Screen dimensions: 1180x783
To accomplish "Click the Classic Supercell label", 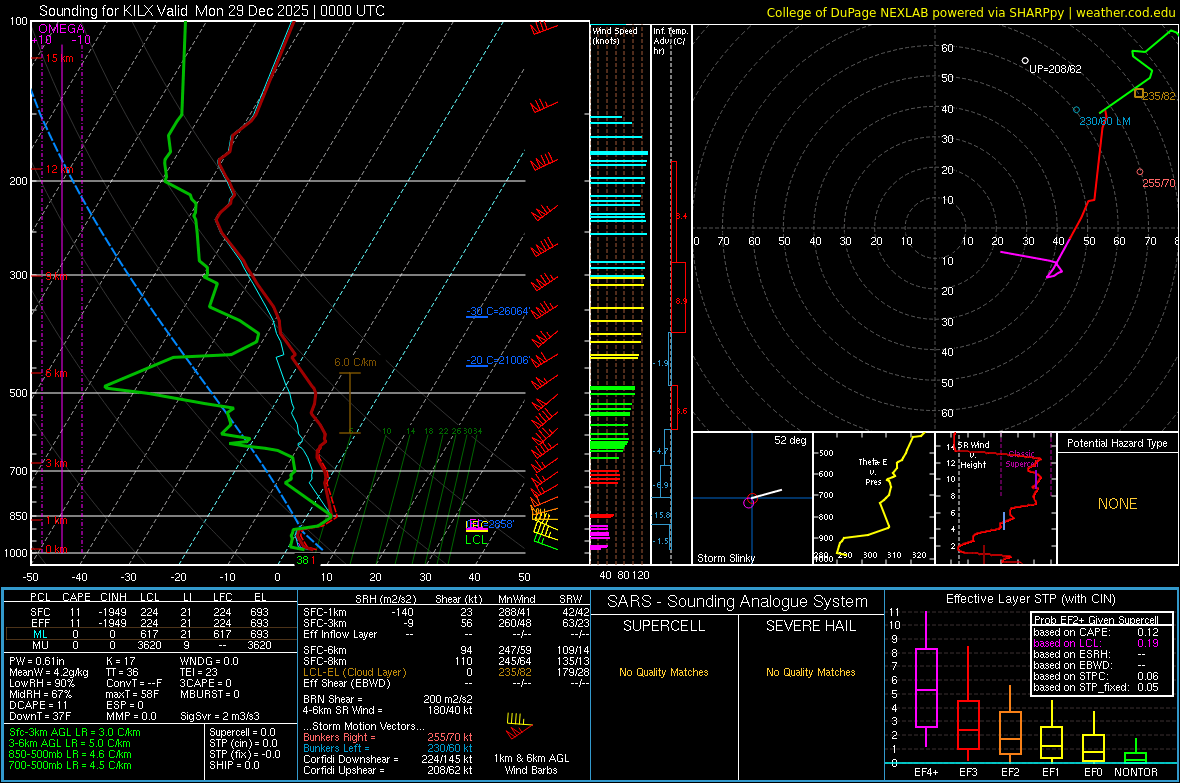I will (x=1021, y=459).
